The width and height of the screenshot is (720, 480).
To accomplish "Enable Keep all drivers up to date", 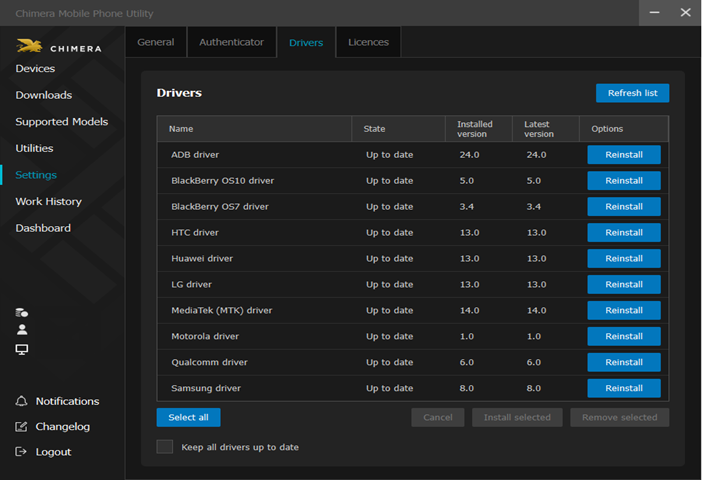I will coord(165,447).
